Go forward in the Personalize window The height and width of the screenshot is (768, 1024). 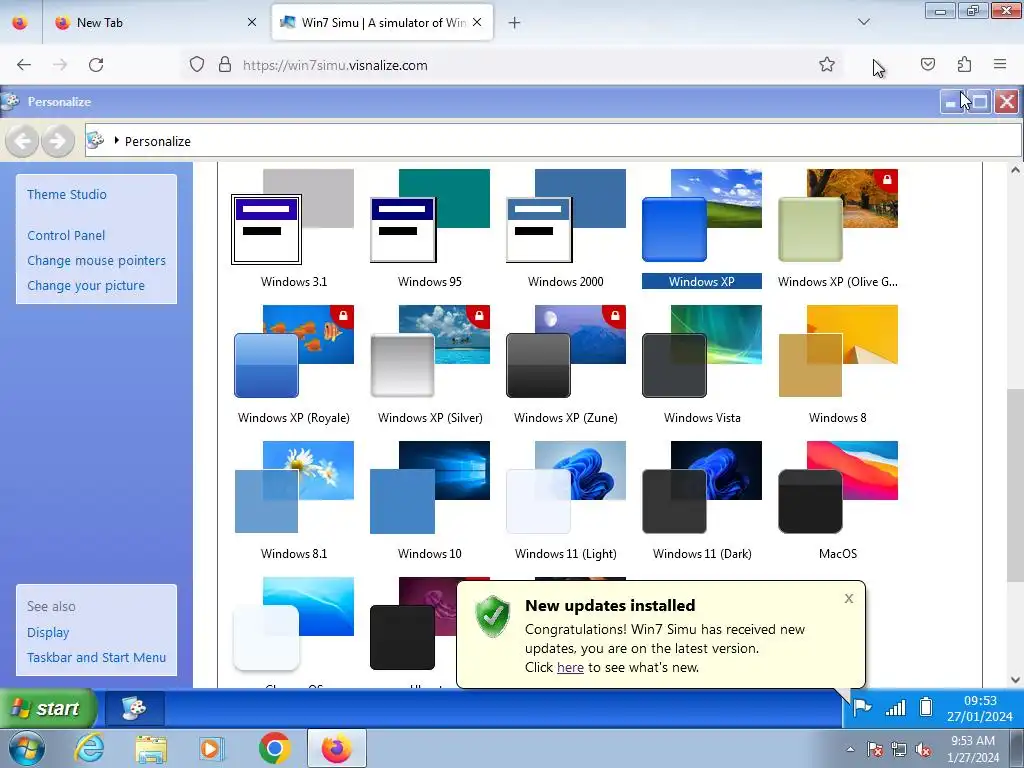tap(57, 140)
